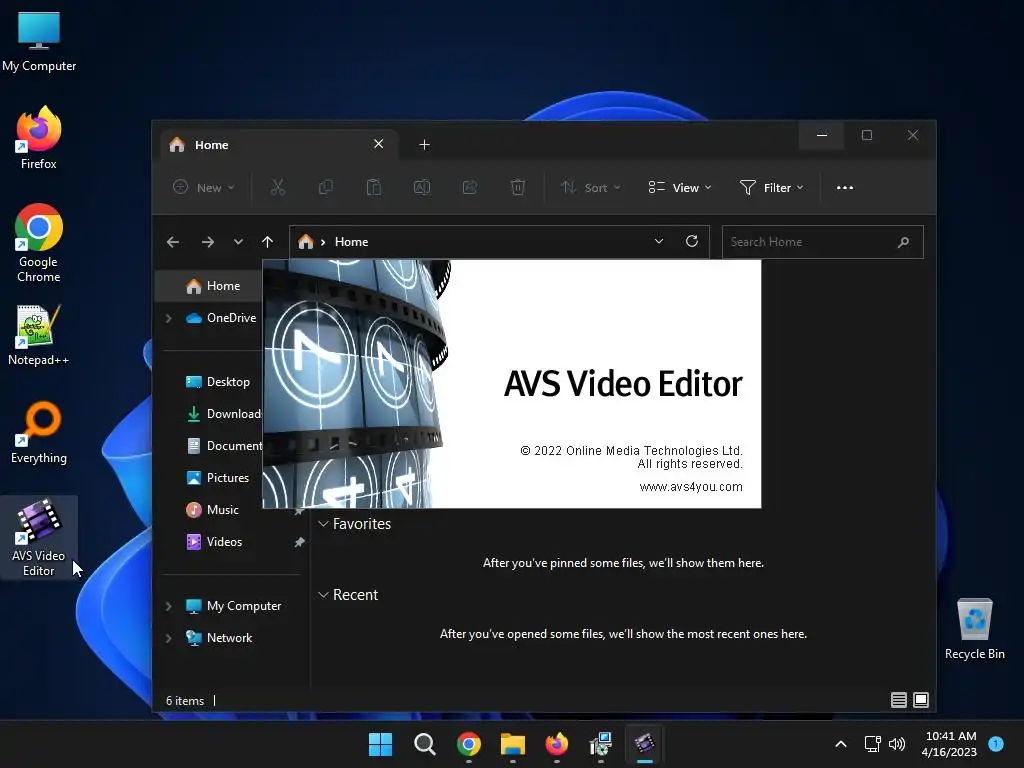
Task: Close the Home tab
Action: point(379,144)
